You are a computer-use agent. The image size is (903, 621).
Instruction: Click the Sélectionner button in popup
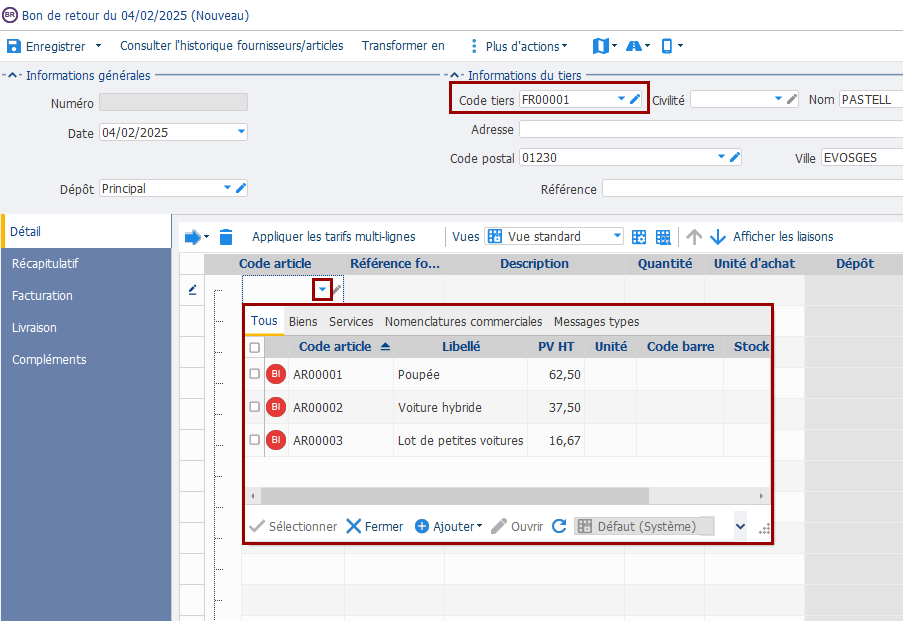[x=293, y=526]
